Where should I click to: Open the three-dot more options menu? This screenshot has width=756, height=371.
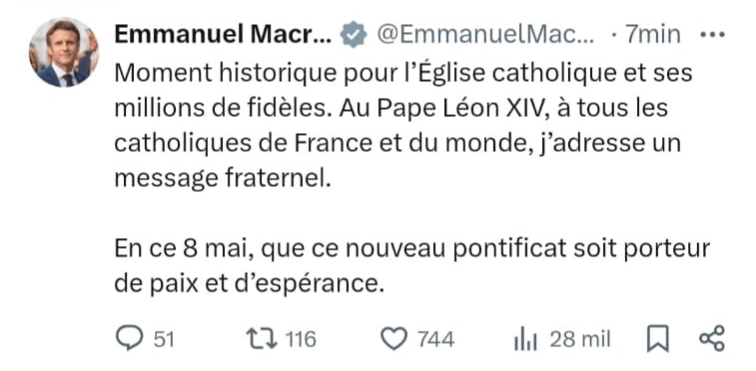712,34
